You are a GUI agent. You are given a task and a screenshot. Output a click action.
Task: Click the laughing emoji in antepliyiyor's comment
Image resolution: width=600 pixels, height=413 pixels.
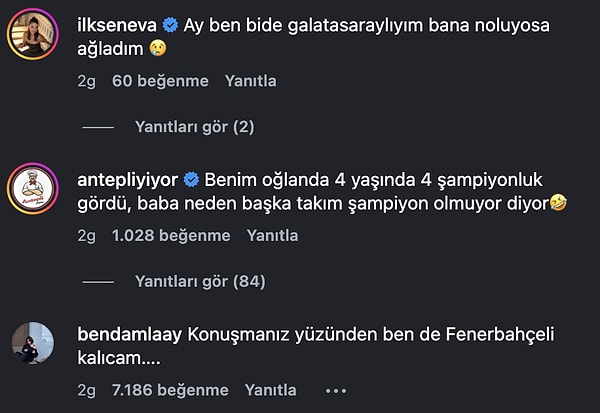[x=558, y=203]
